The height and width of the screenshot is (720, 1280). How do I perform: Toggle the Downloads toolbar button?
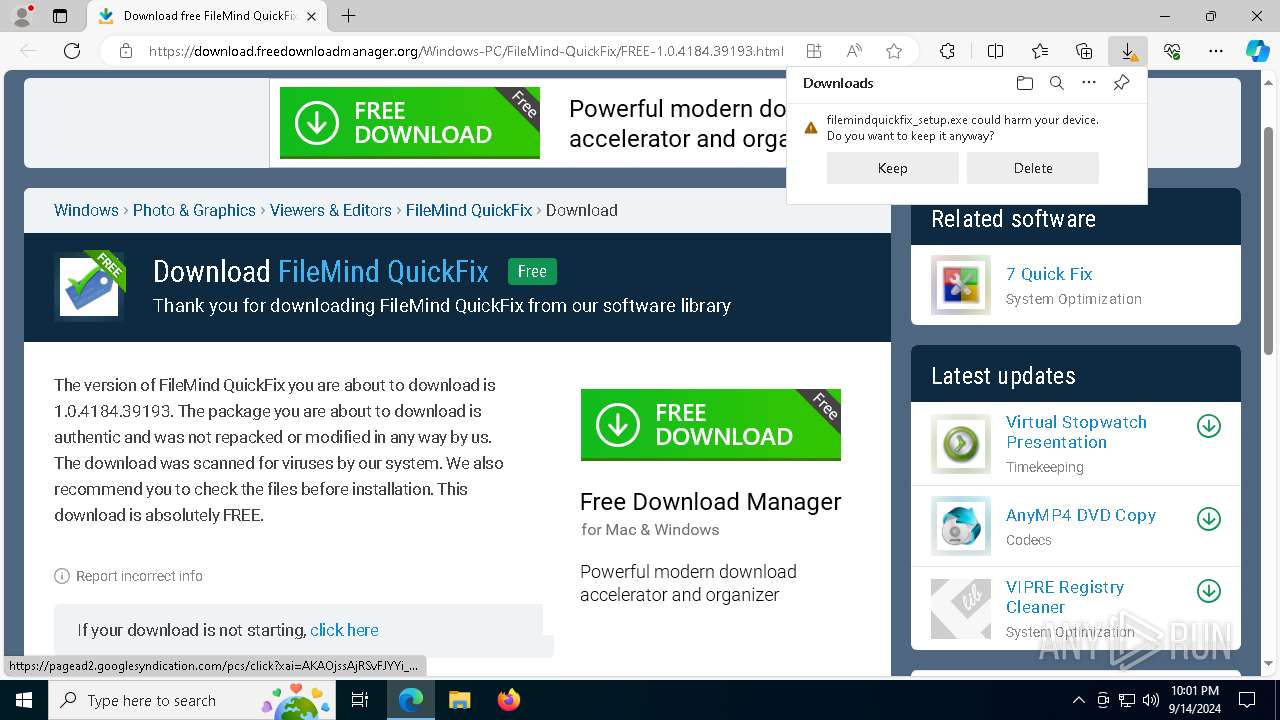point(1128,51)
